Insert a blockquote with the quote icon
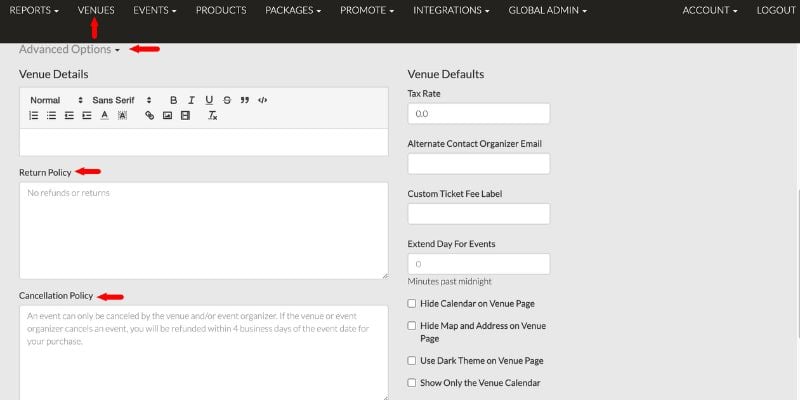 click(244, 100)
